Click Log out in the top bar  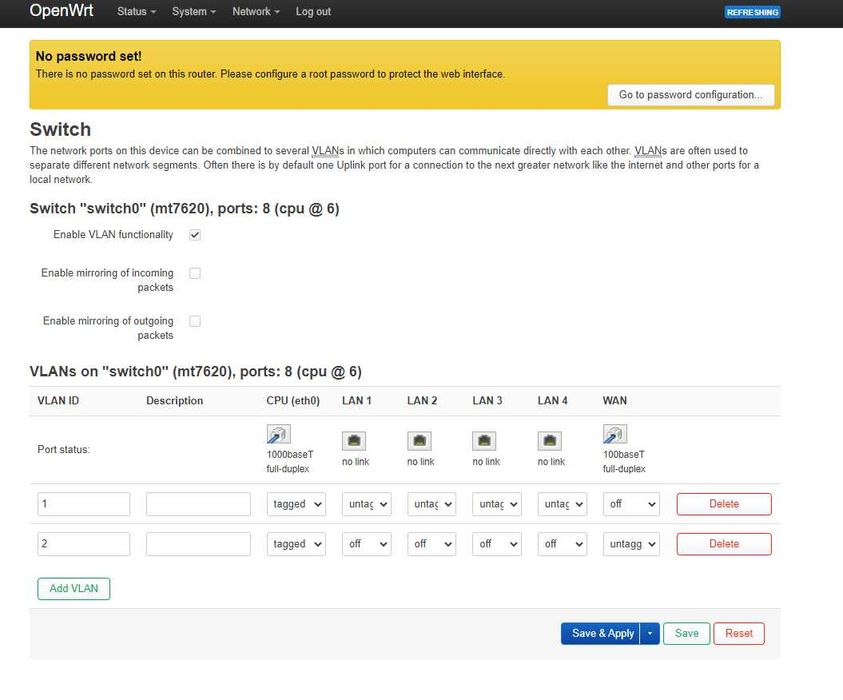tap(313, 11)
